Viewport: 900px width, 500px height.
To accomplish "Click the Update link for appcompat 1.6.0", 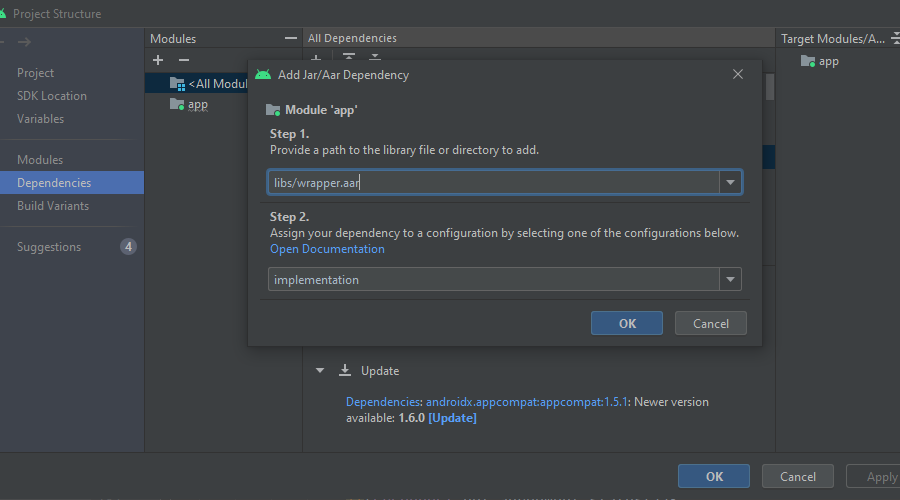I will click(452, 418).
